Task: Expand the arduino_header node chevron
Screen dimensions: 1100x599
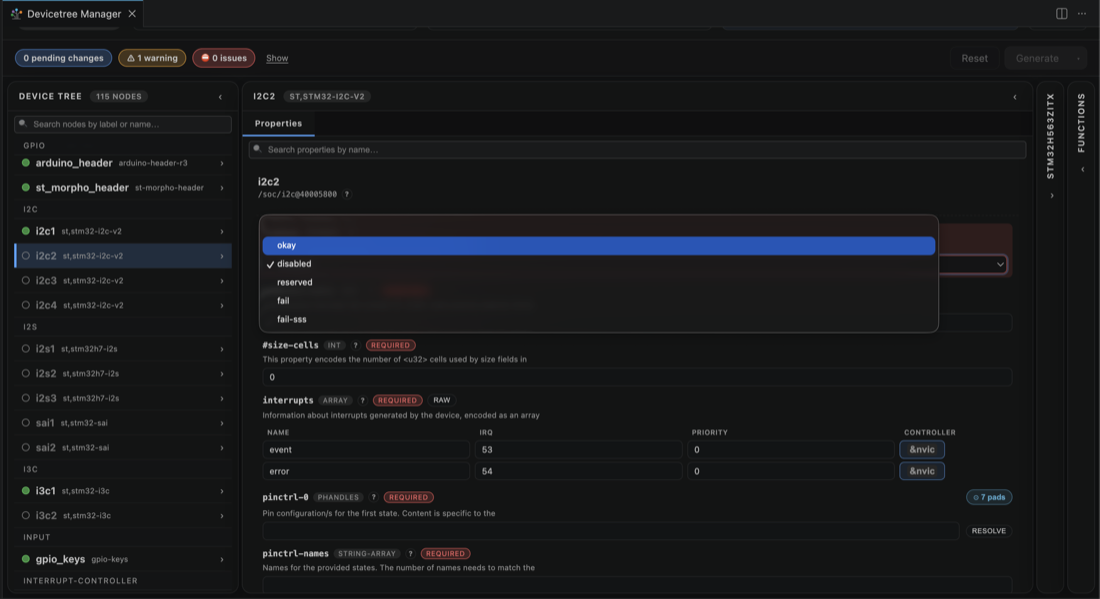Action: click(222, 163)
